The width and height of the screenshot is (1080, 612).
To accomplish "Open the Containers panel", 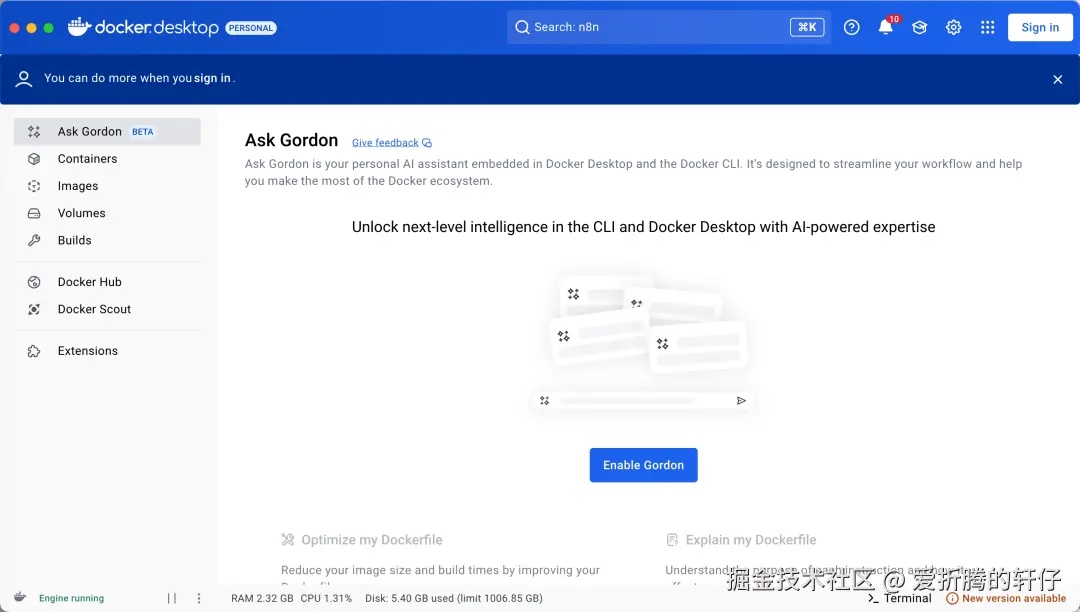I will tap(87, 158).
